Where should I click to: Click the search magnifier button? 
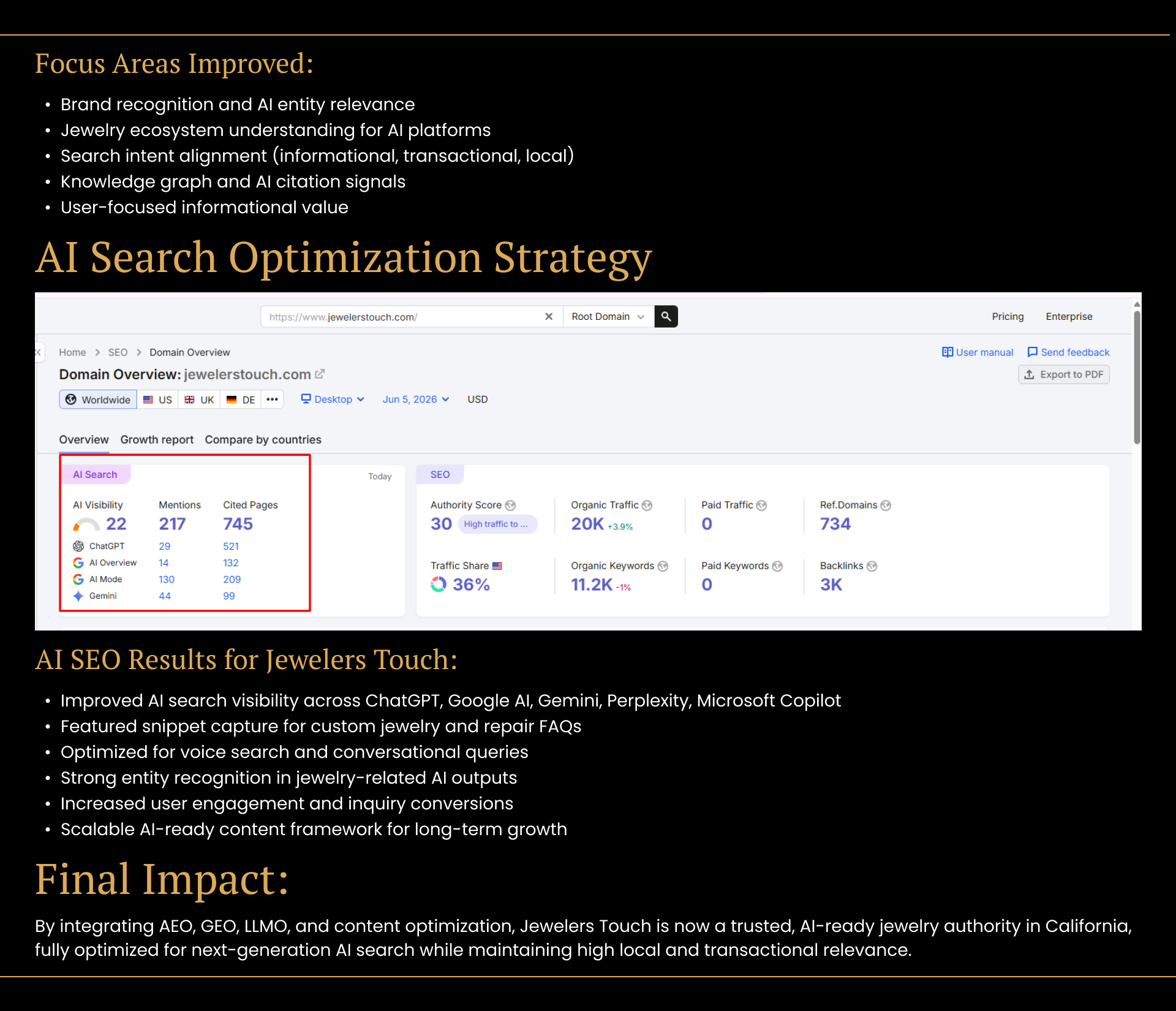666,316
